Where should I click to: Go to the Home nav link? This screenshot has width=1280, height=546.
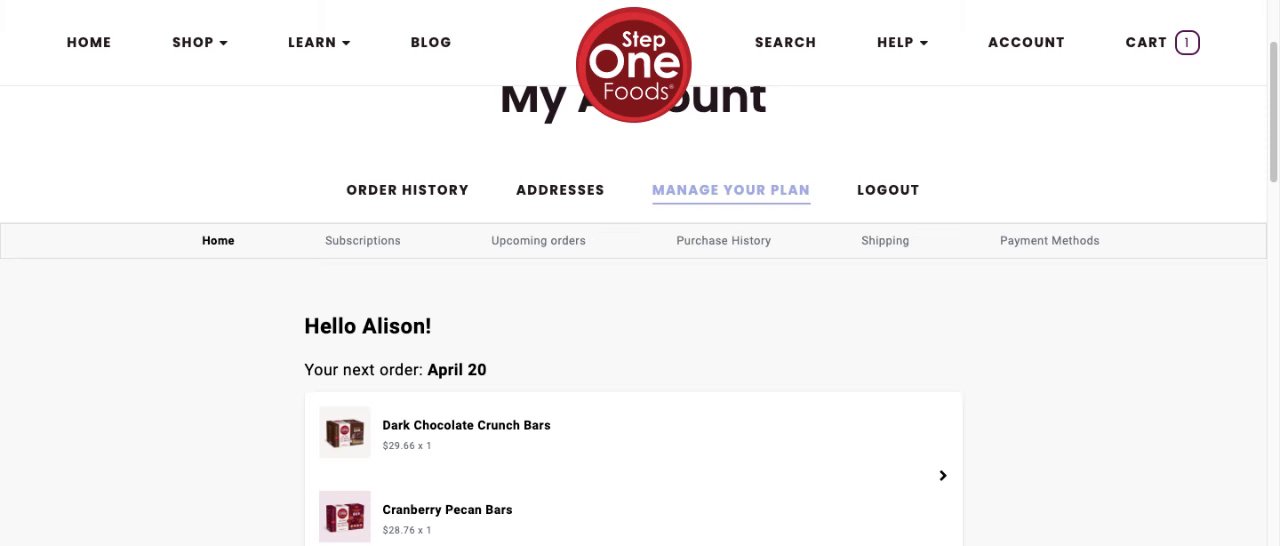[x=89, y=42]
